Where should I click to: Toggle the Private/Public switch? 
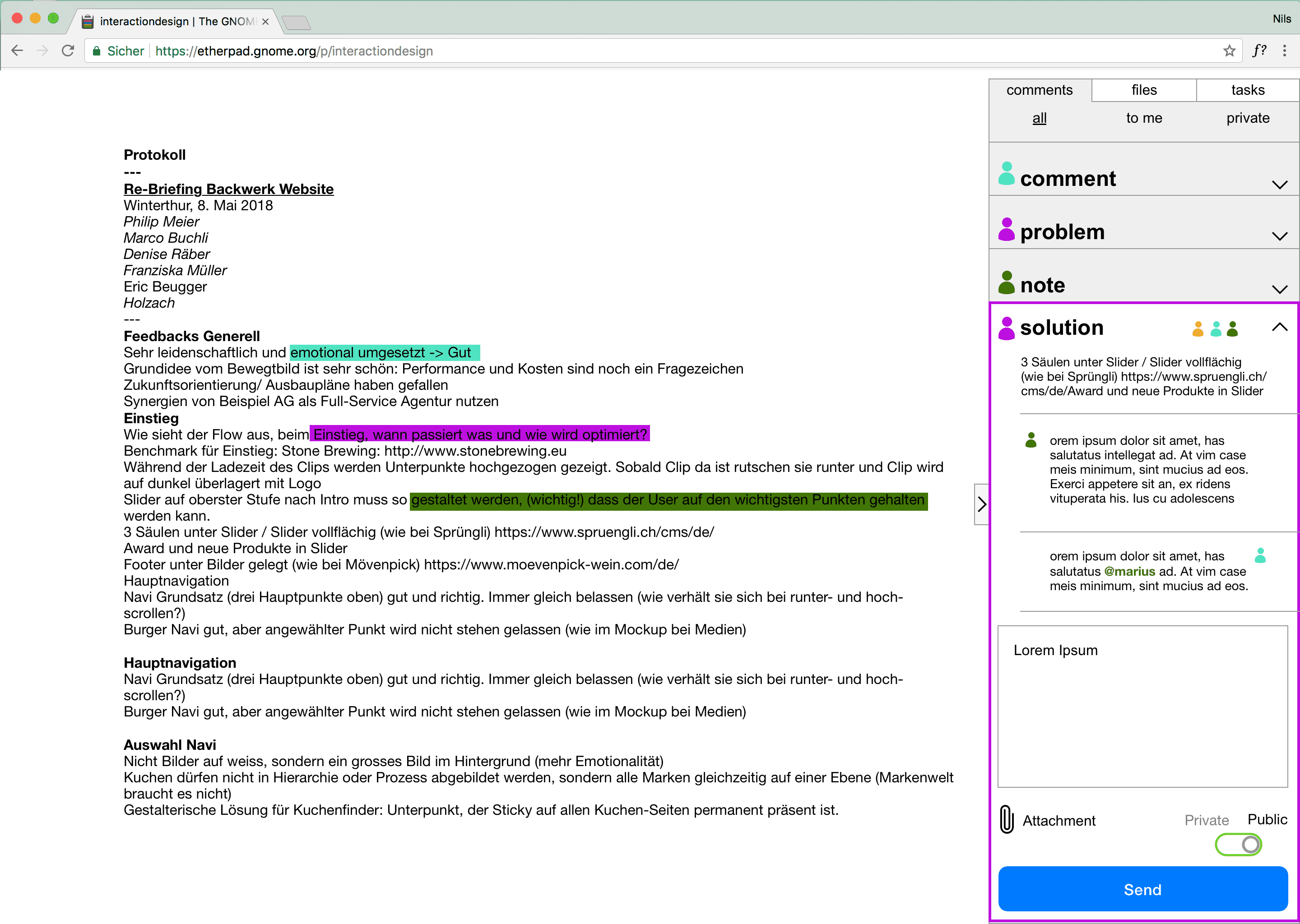tap(1238, 844)
